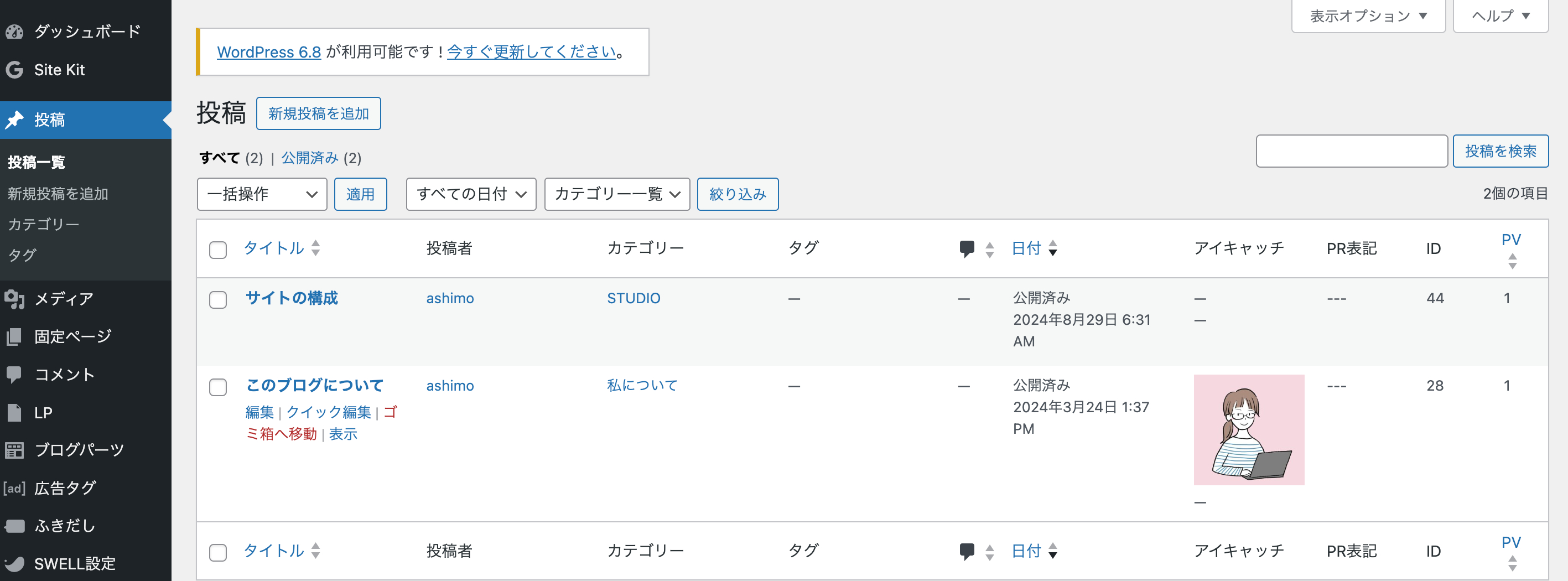Click the Site Kit Google icon

pos(14,70)
